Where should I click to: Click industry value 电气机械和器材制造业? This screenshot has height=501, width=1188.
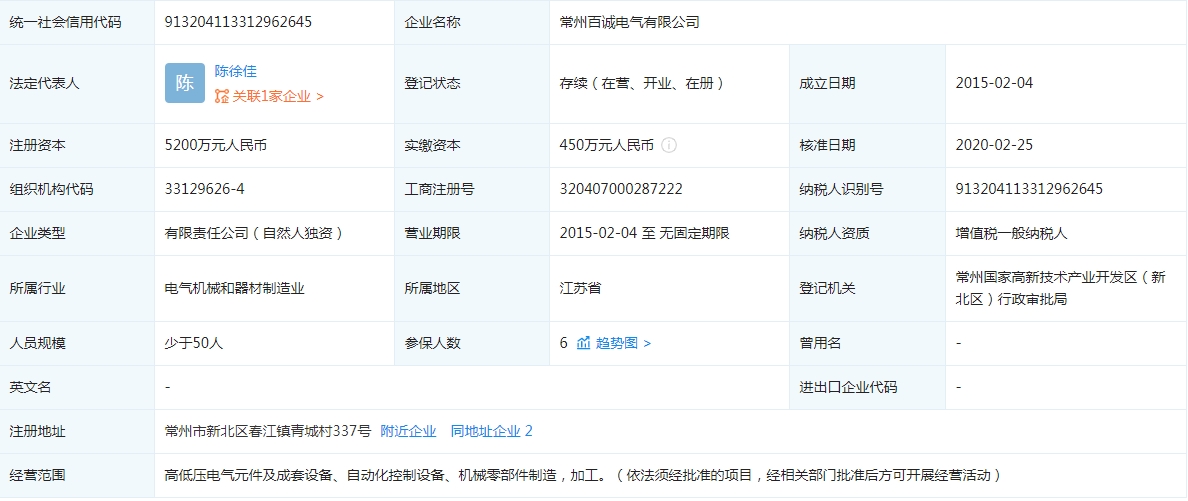[x=235, y=288]
